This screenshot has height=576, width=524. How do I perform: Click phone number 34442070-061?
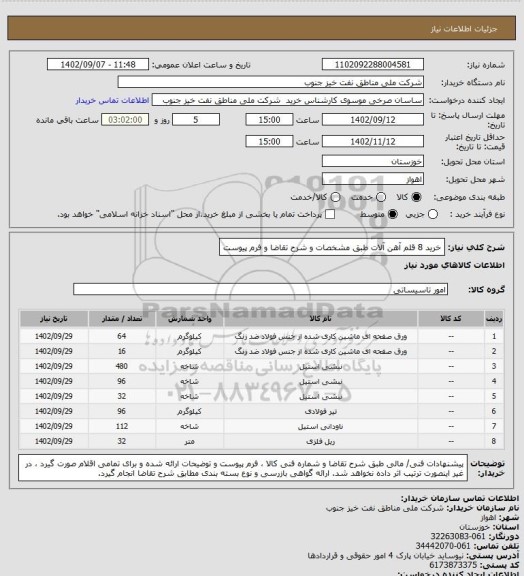click(x=443, y=546)
